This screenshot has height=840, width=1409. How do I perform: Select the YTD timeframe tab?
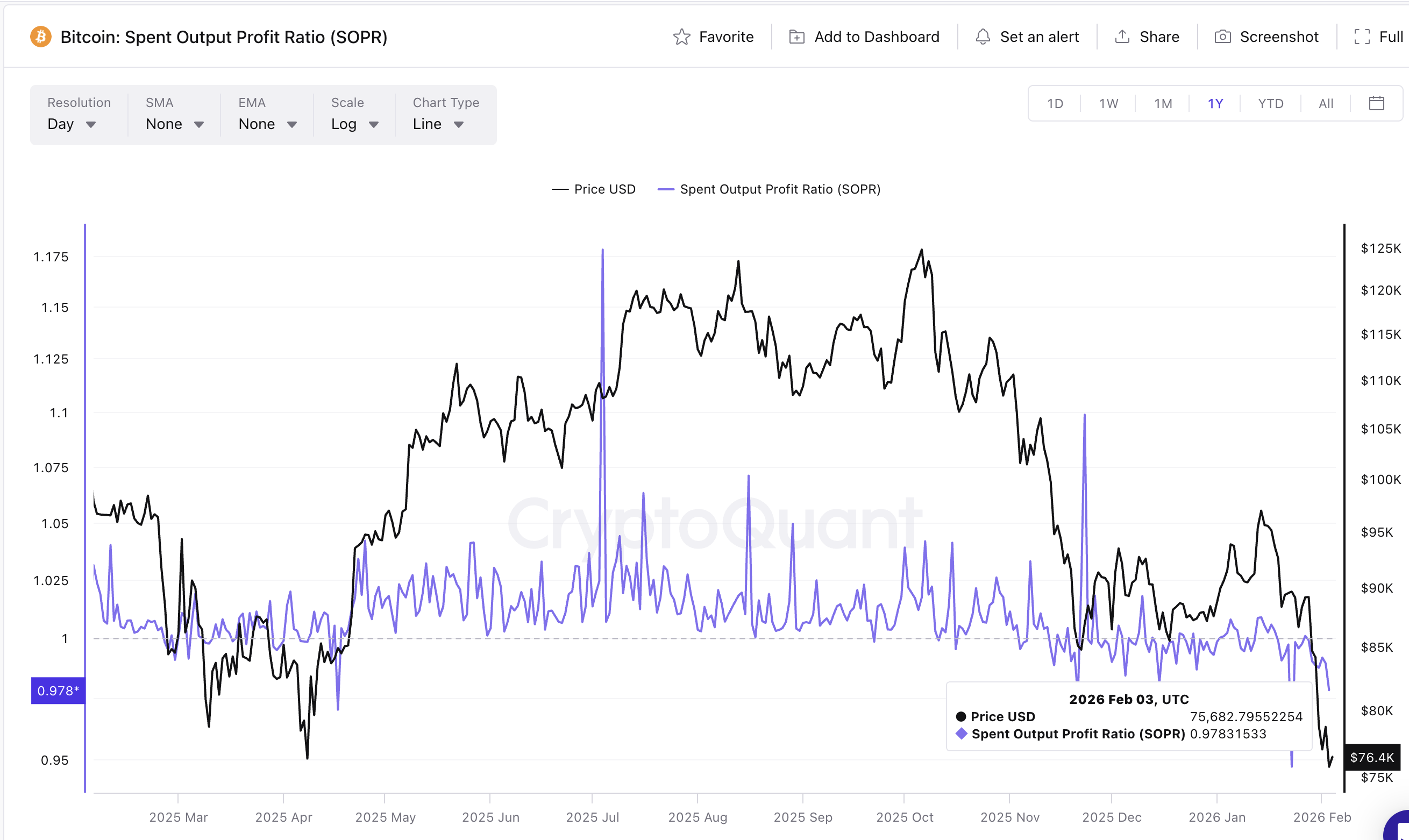point(1270,103)
